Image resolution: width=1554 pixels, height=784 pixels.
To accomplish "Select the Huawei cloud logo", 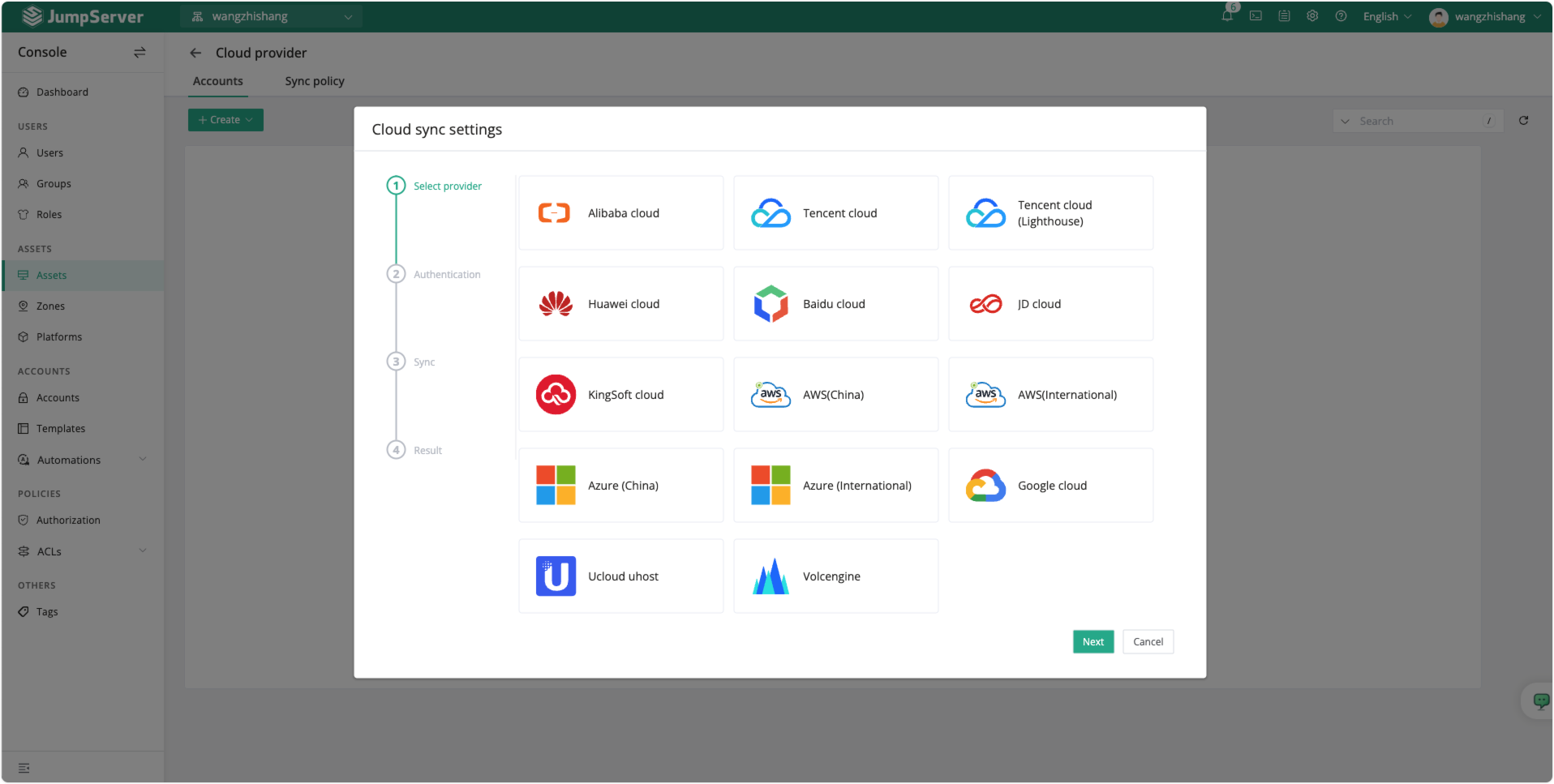I will tap(556, 304).
